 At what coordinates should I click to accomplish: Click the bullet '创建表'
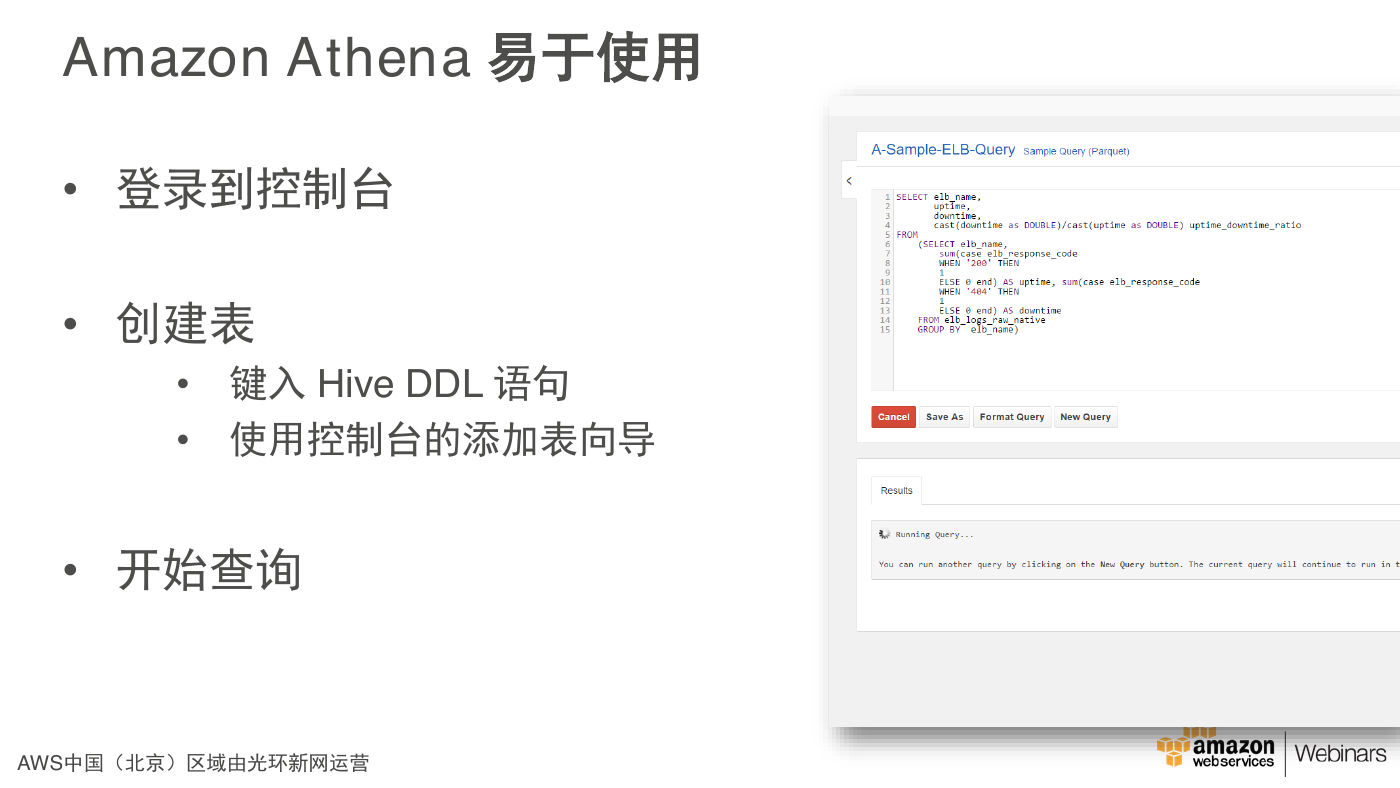(185, 324)
